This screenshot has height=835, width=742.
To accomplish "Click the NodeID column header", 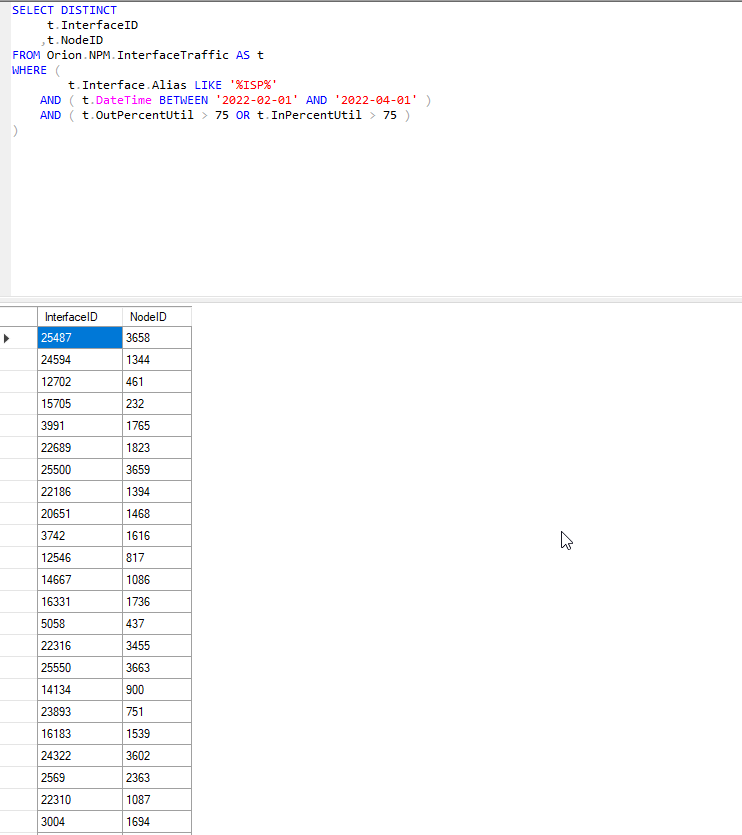I will pos(157,317).
